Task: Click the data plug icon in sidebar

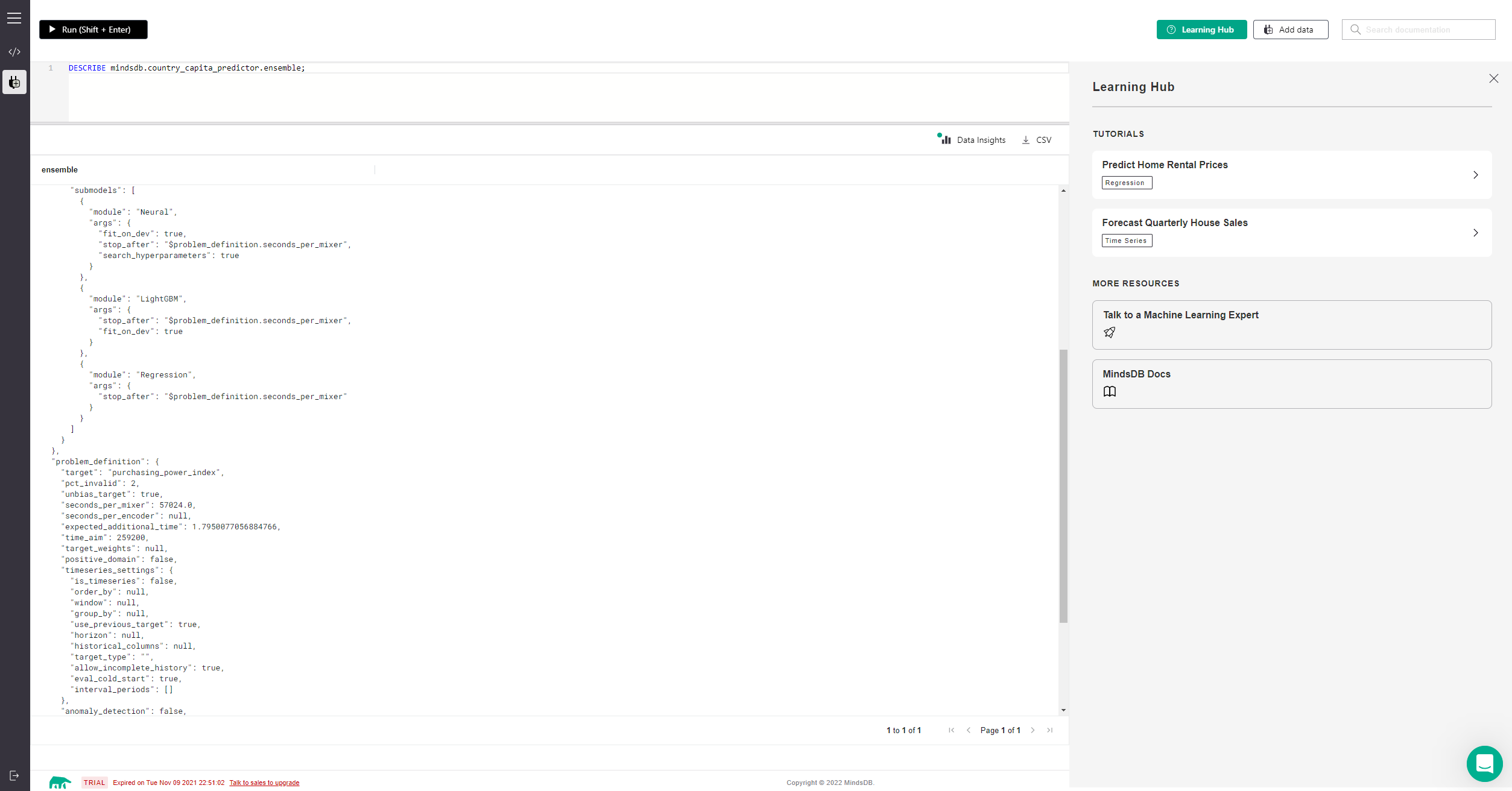Action: (x=14, y=82)
